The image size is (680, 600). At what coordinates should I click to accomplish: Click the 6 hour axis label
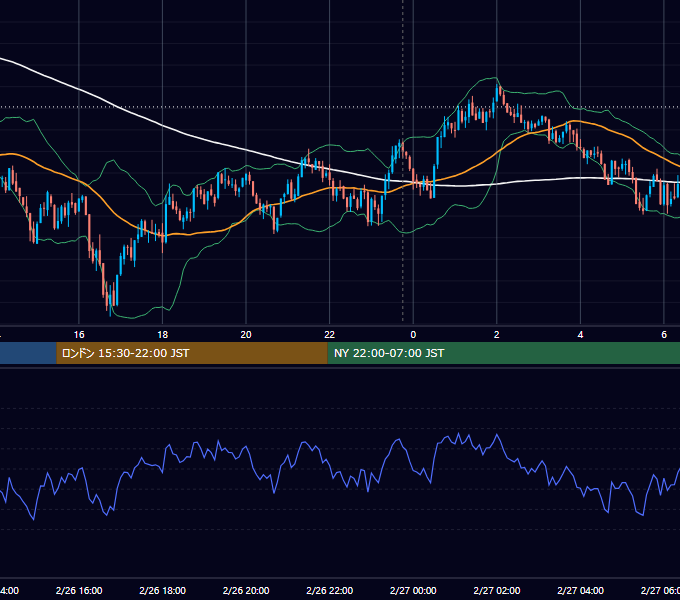coord(664,335)
